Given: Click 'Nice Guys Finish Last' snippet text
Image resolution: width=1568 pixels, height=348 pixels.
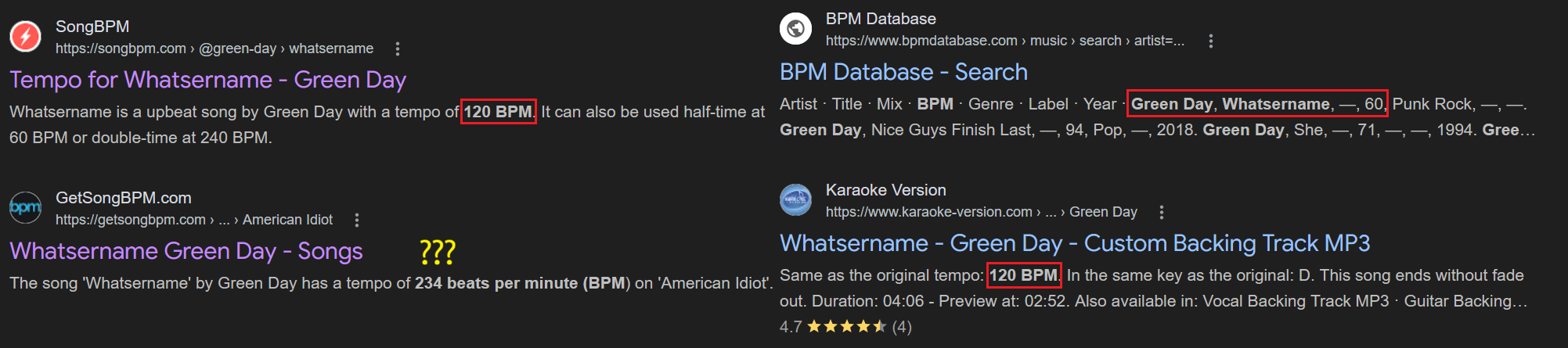Looking at the screenshot, I should [952, 130].
